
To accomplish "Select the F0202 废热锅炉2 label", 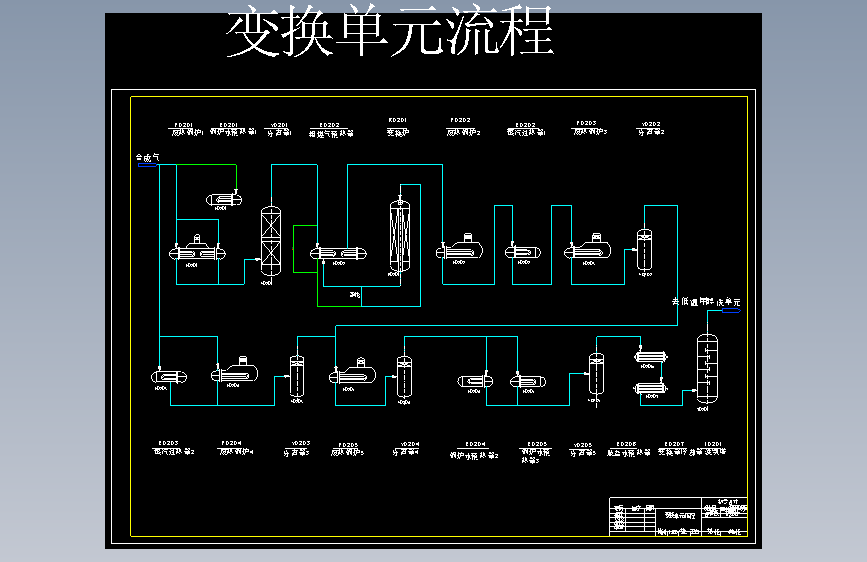I will click(x=463, y=127).
